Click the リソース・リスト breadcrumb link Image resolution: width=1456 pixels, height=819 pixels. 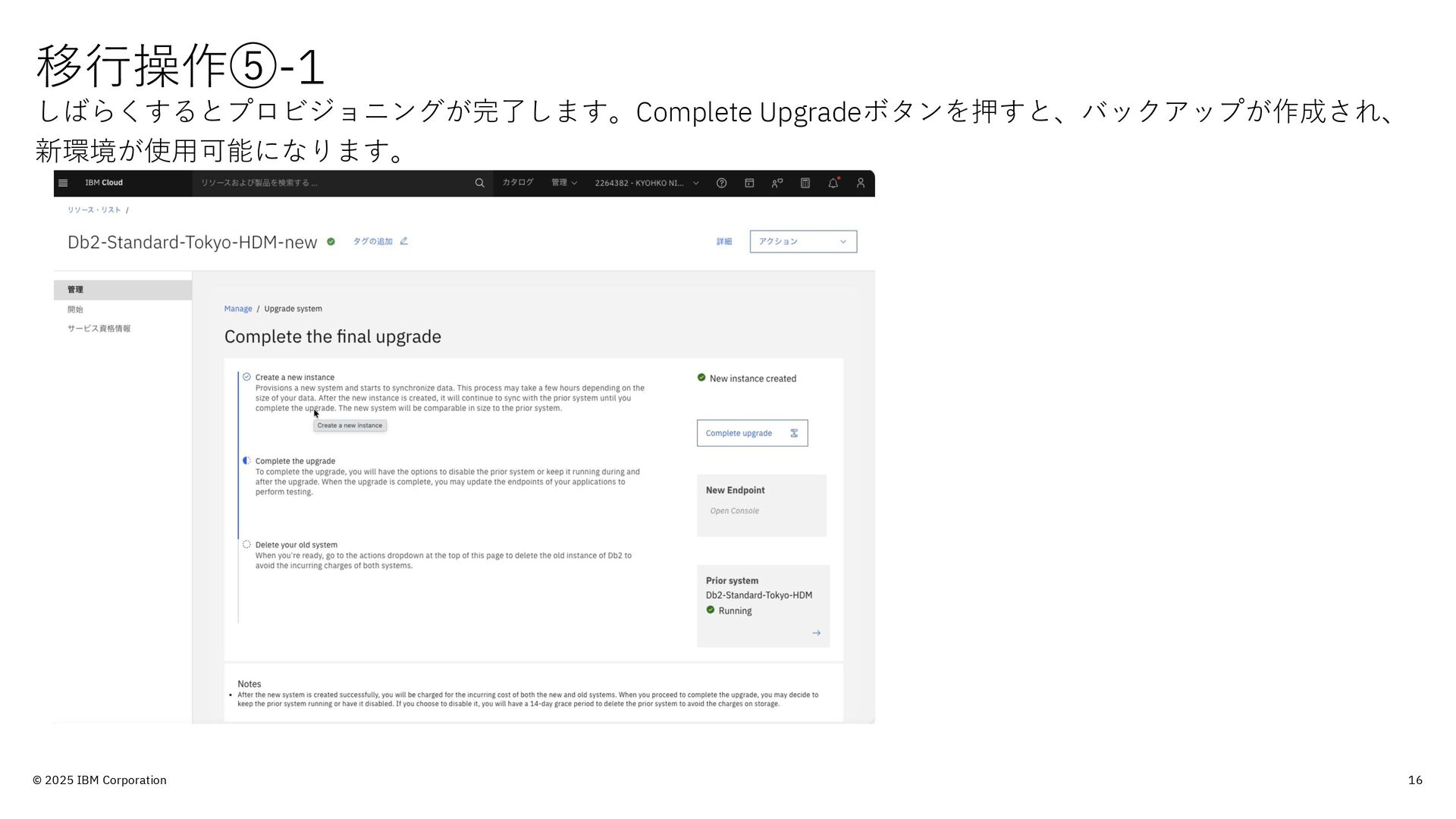click(94, 210)
